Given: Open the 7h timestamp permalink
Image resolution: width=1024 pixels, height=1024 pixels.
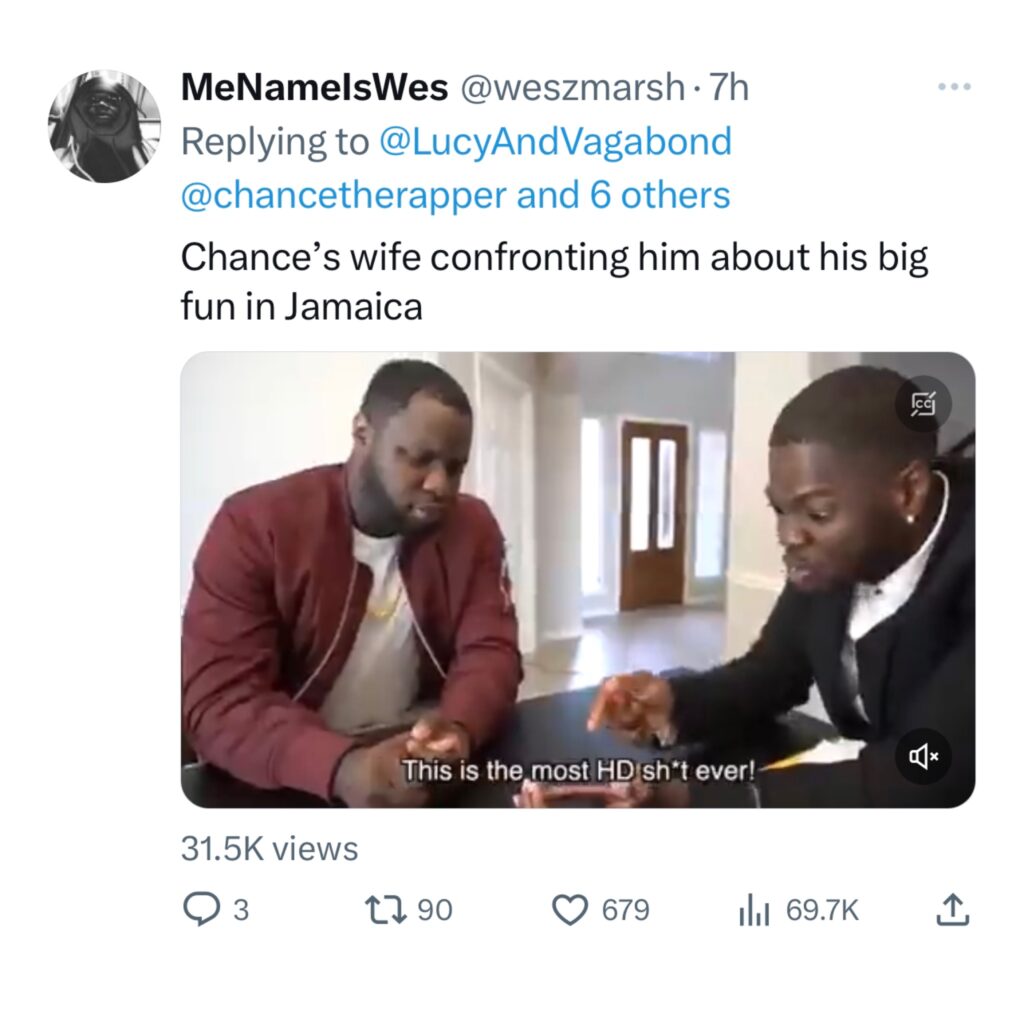Looking at the screenshot, I should (x=729, y=88).
